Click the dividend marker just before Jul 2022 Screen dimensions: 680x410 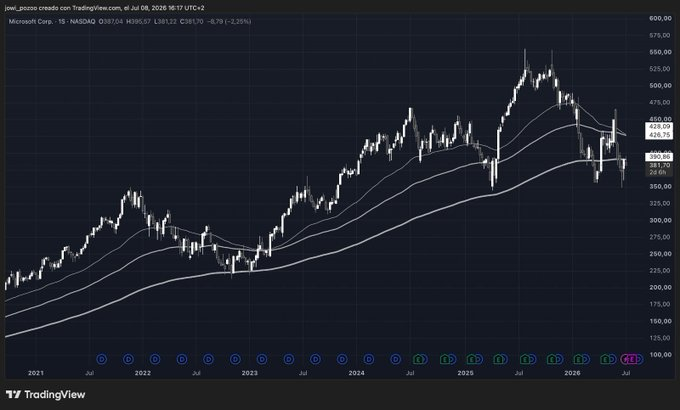tap(182, 359)
